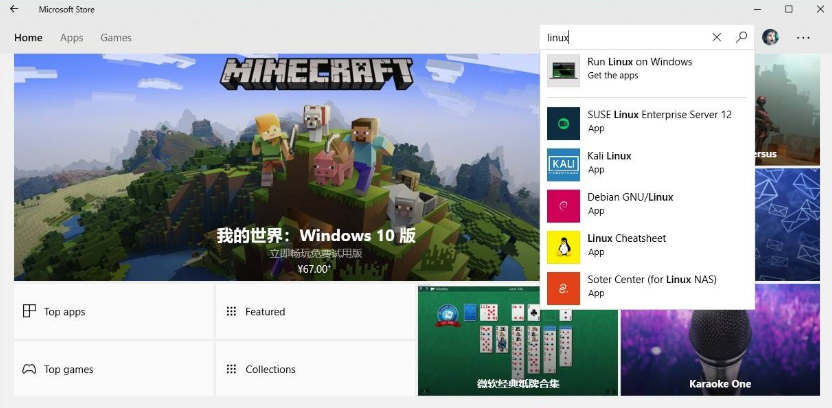Viewport: 832px width, 408px height.
Task: Select the Run Linux on Windows suggestion
Action: coord(647,70)
